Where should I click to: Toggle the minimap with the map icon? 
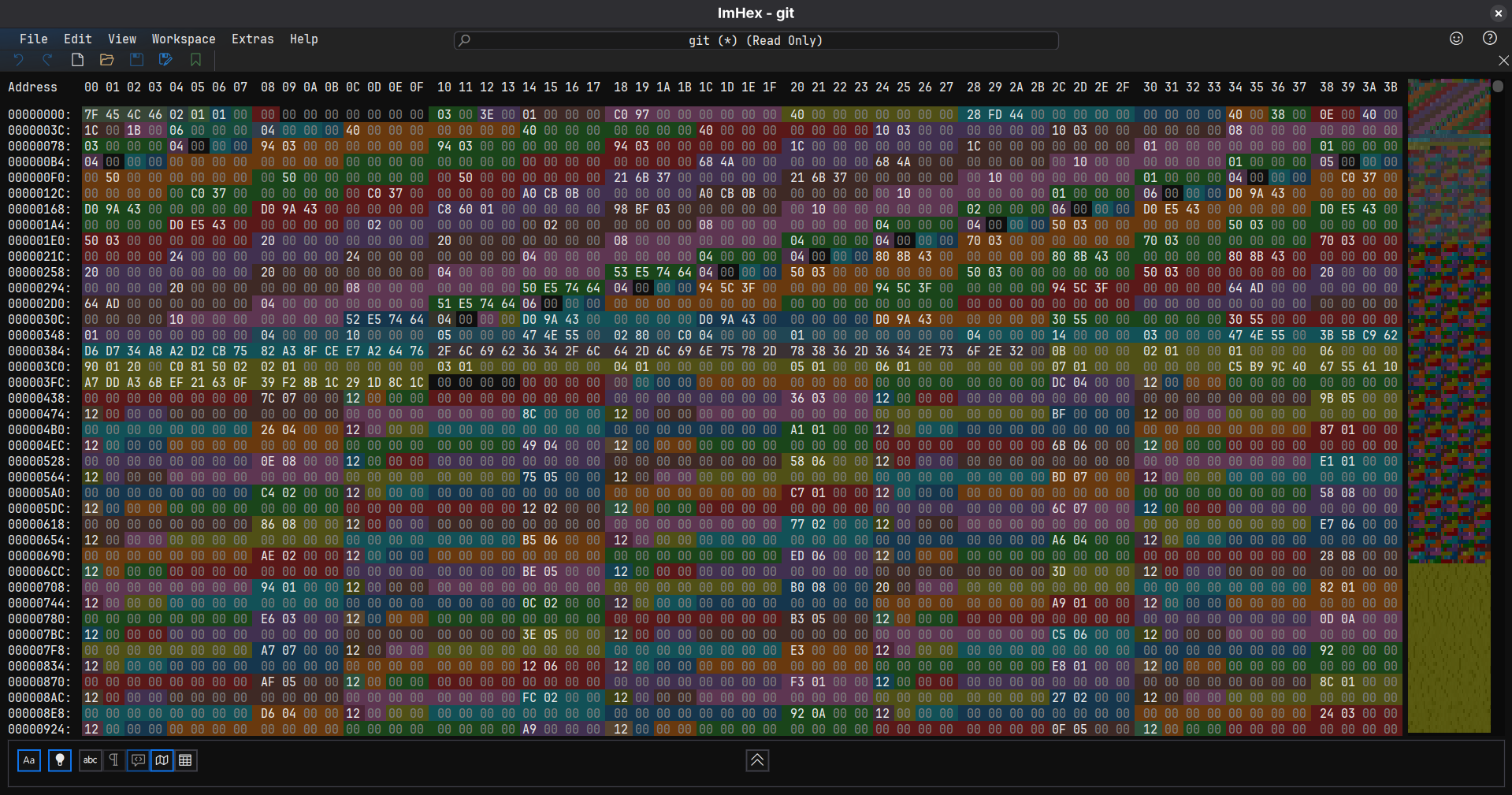coord(162,760)
